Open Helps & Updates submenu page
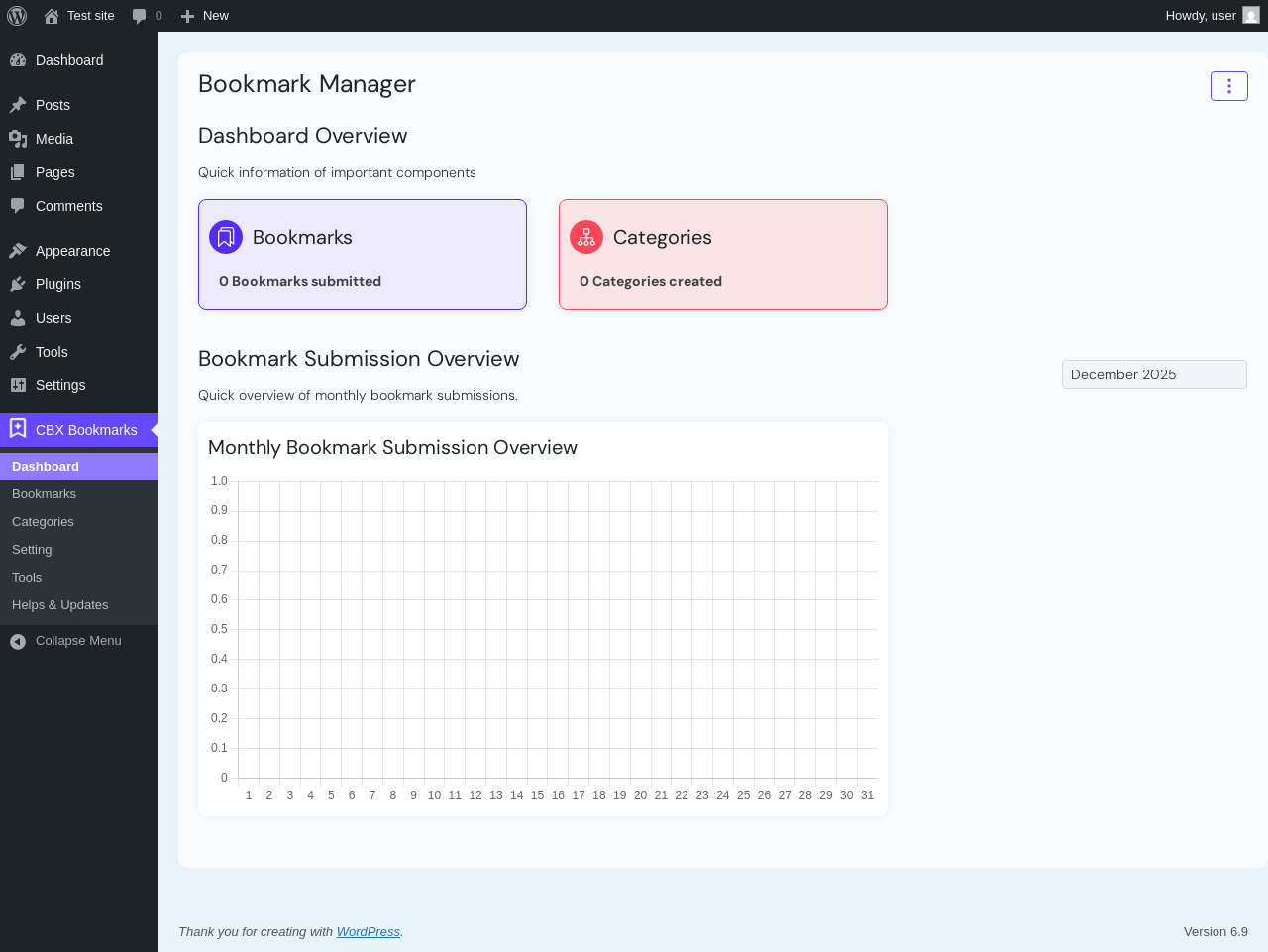The height and width of the screenshot is (952, 1268). coord(59,605)
